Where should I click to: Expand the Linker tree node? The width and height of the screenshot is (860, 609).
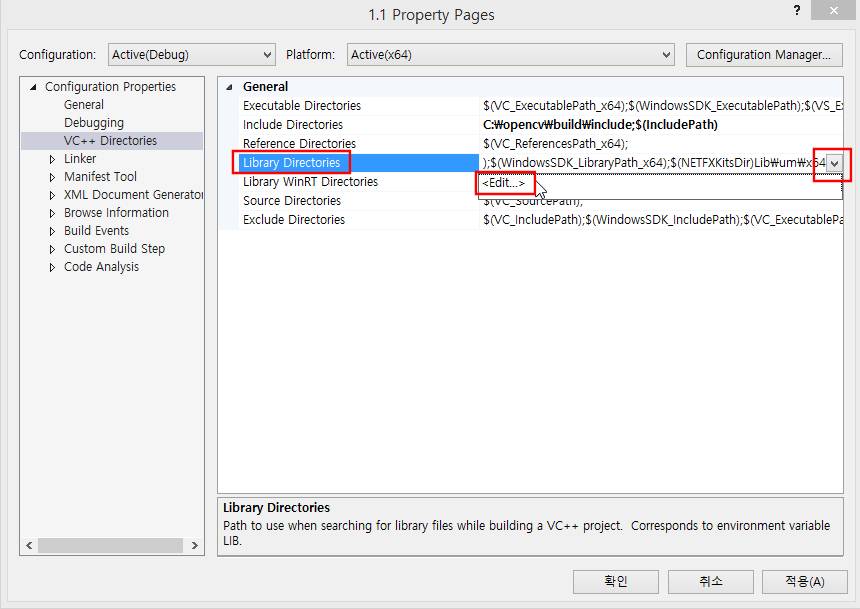click(52, 159)
